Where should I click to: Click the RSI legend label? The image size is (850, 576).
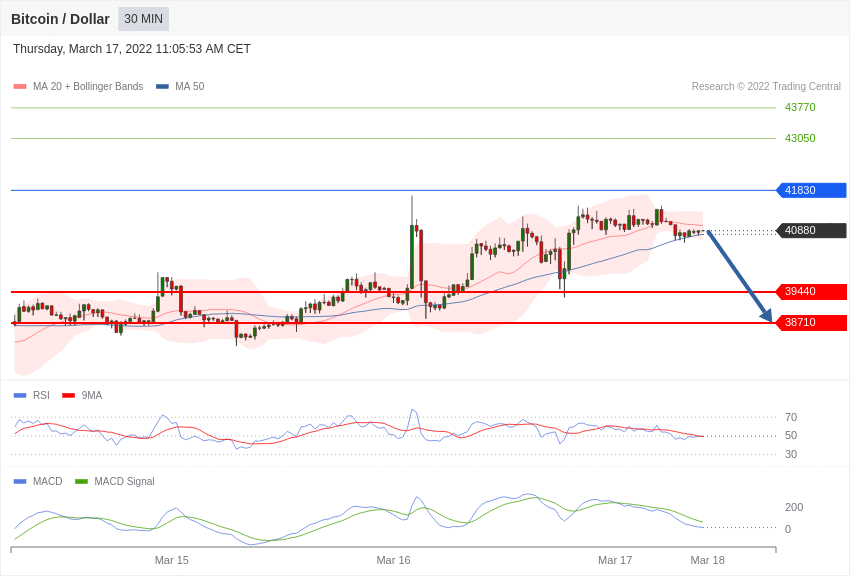tap(41, 396)
